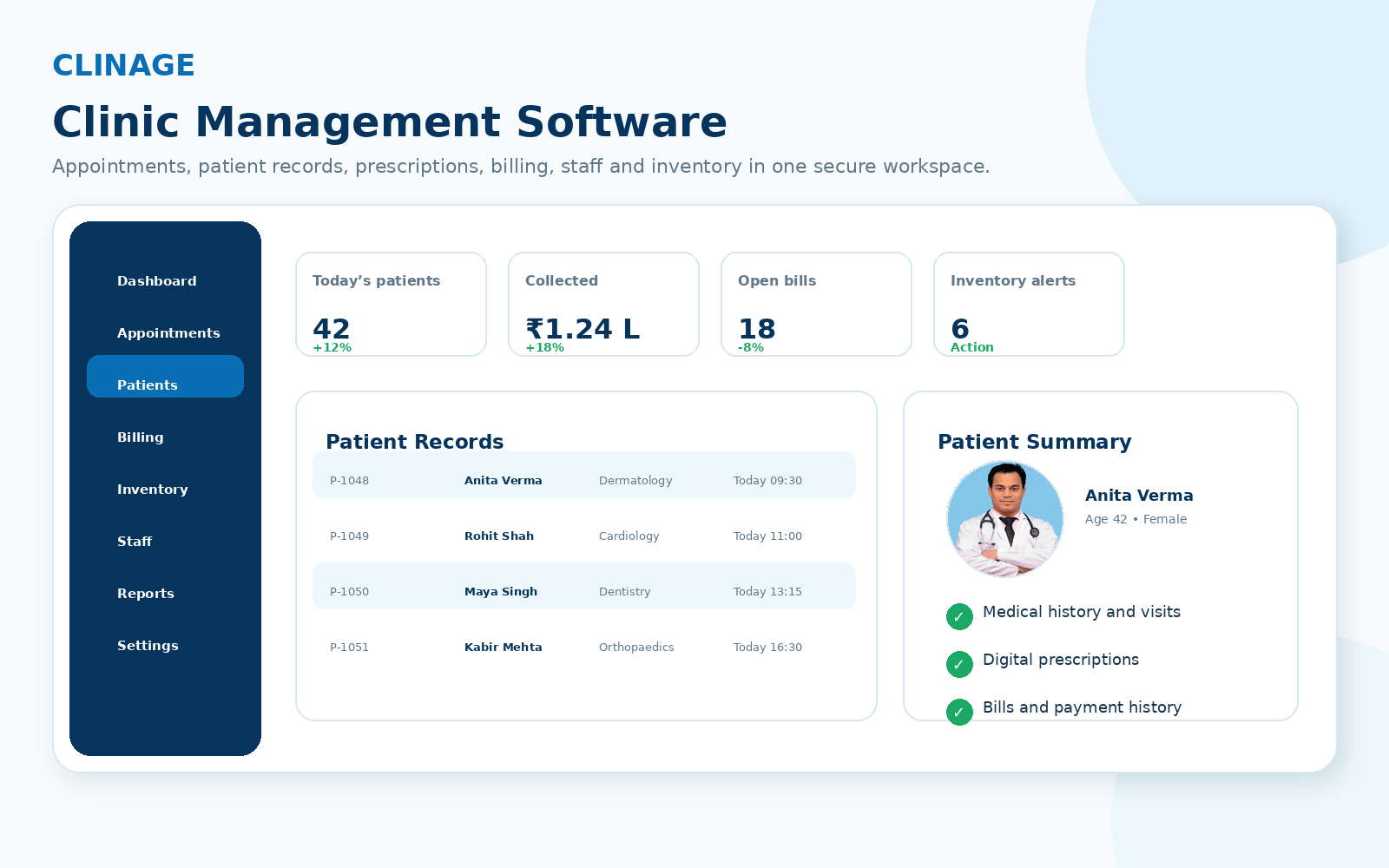Image resolution: width=1389 pixels, height=868 pixels.
Task: Click the green Action label
Action: (971, 347)
